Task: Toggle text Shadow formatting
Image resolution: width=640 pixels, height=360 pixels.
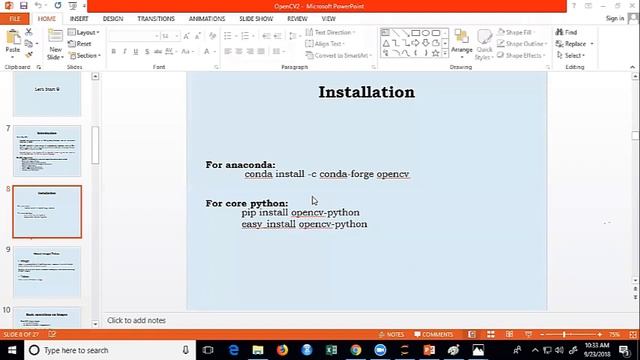Action: coord(147,51)
